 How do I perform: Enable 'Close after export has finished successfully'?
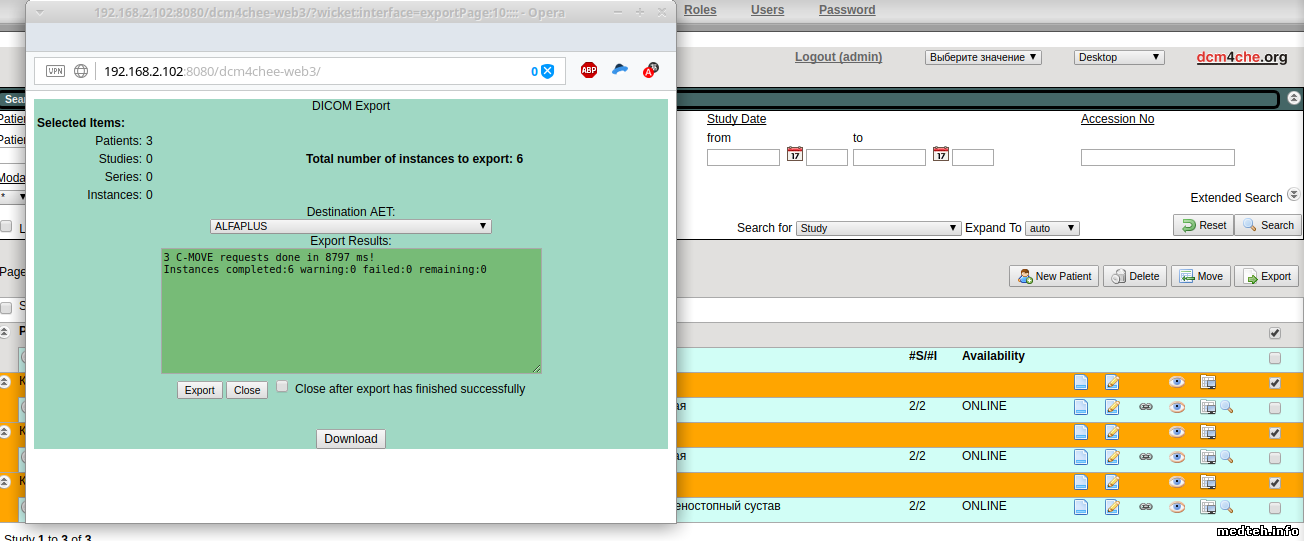tap(282, 387)
